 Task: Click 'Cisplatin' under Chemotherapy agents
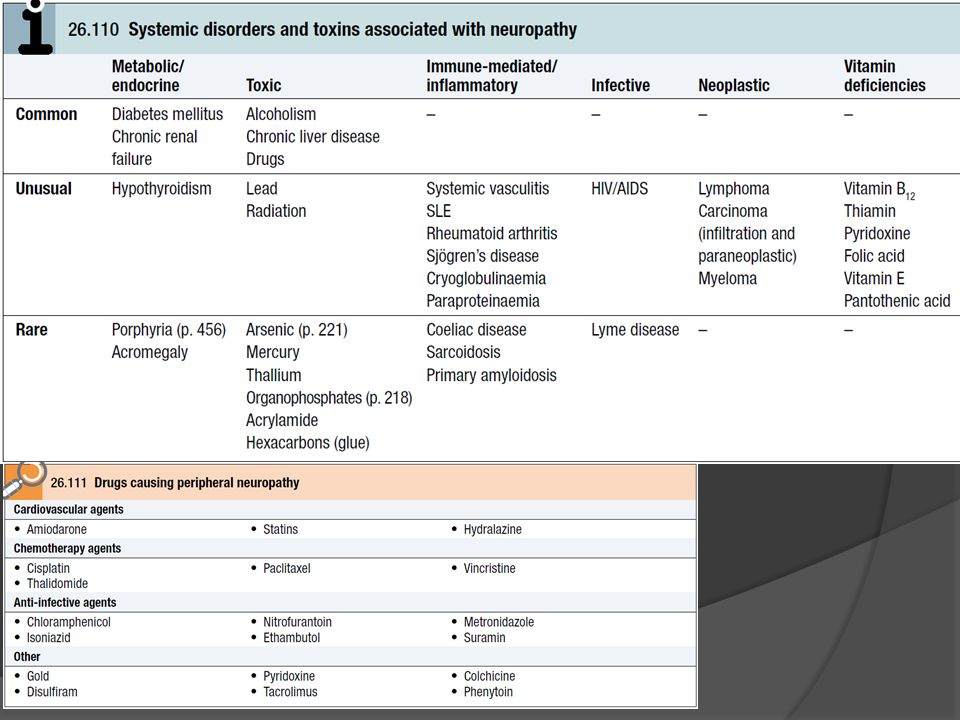click(48, 569)
